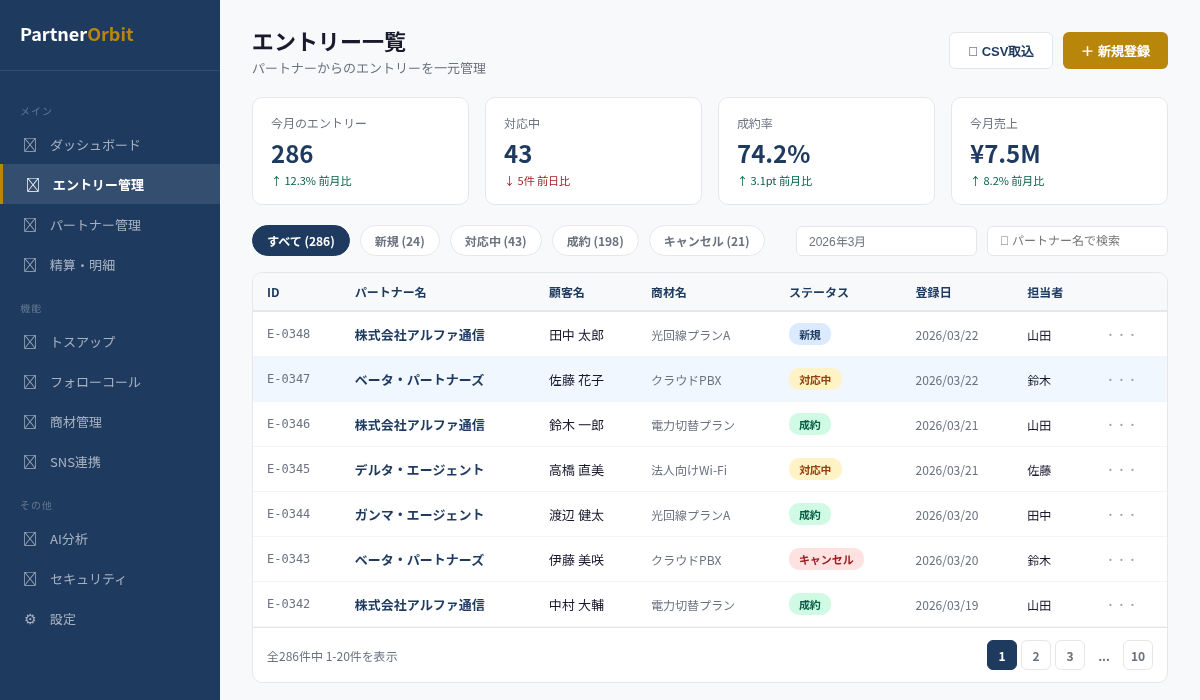This screenshot has height=700, width=1200.
Task: Click the SNS連携 sidebar icon
Action: tap(30, 462)
